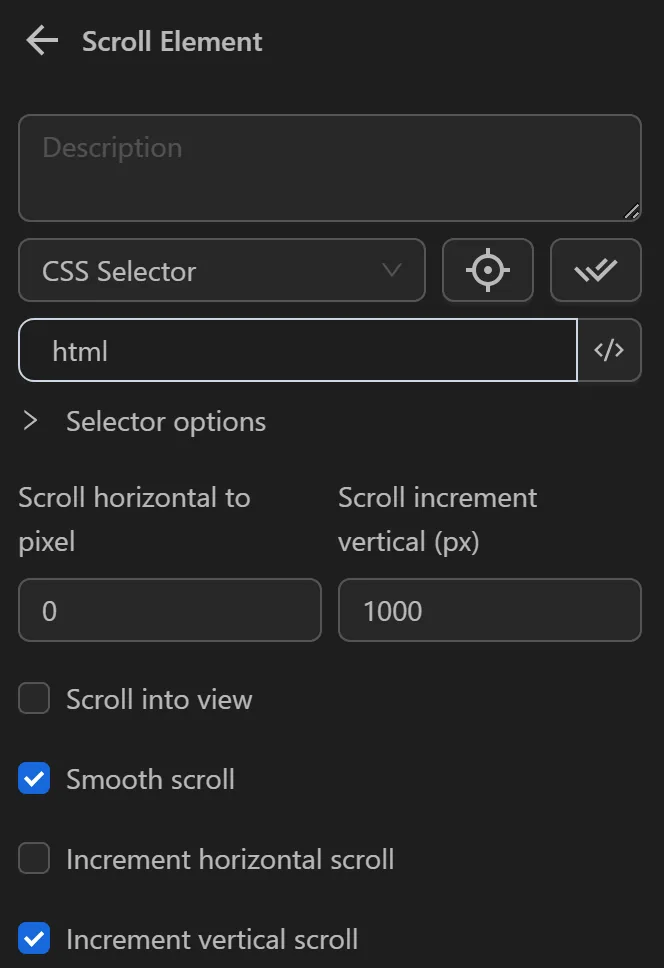
Task: Tick the Increment horizontal scroll checkbox
Action: [x=34, y=859]
